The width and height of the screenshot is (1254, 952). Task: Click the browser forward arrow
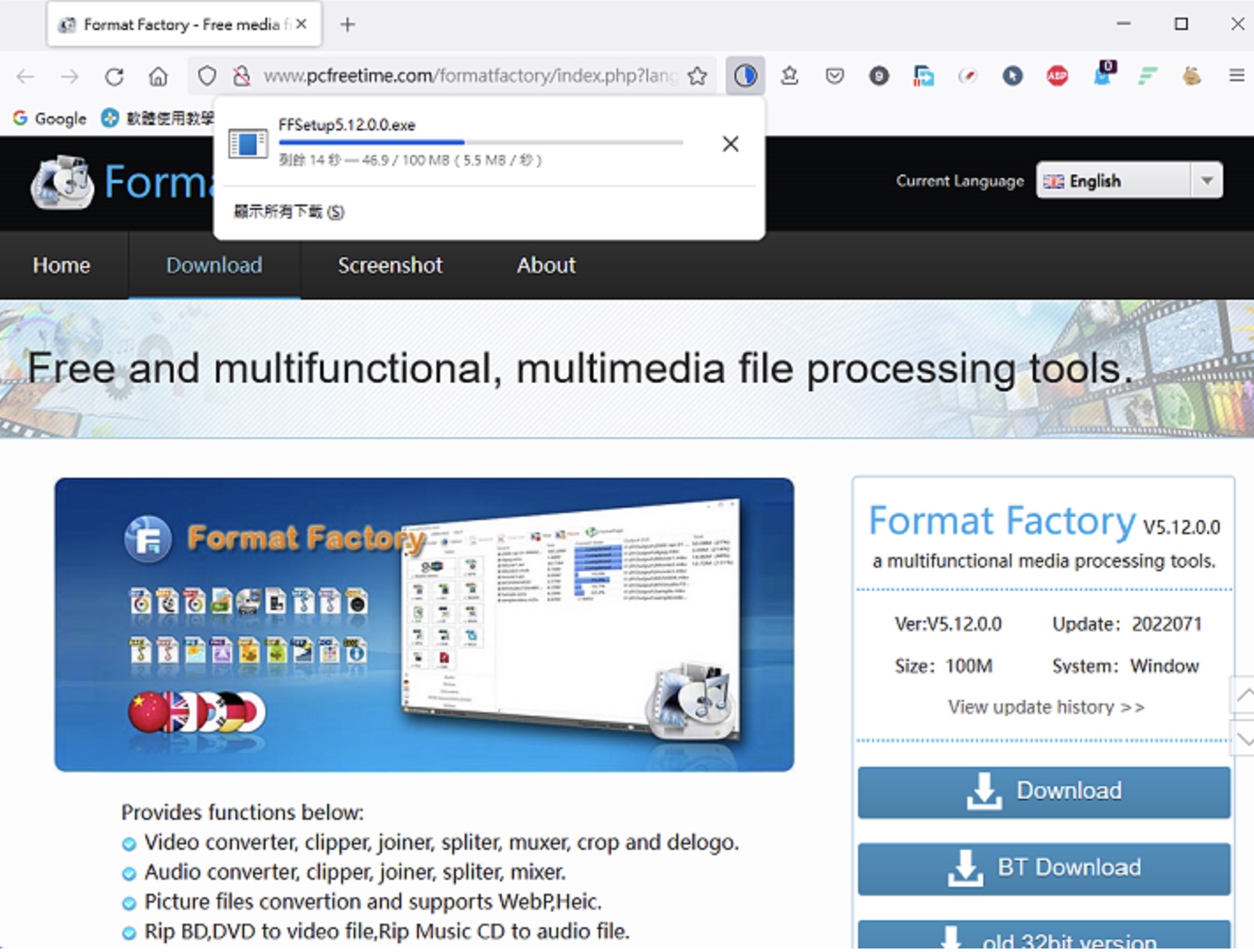click(x=70, y=77)
